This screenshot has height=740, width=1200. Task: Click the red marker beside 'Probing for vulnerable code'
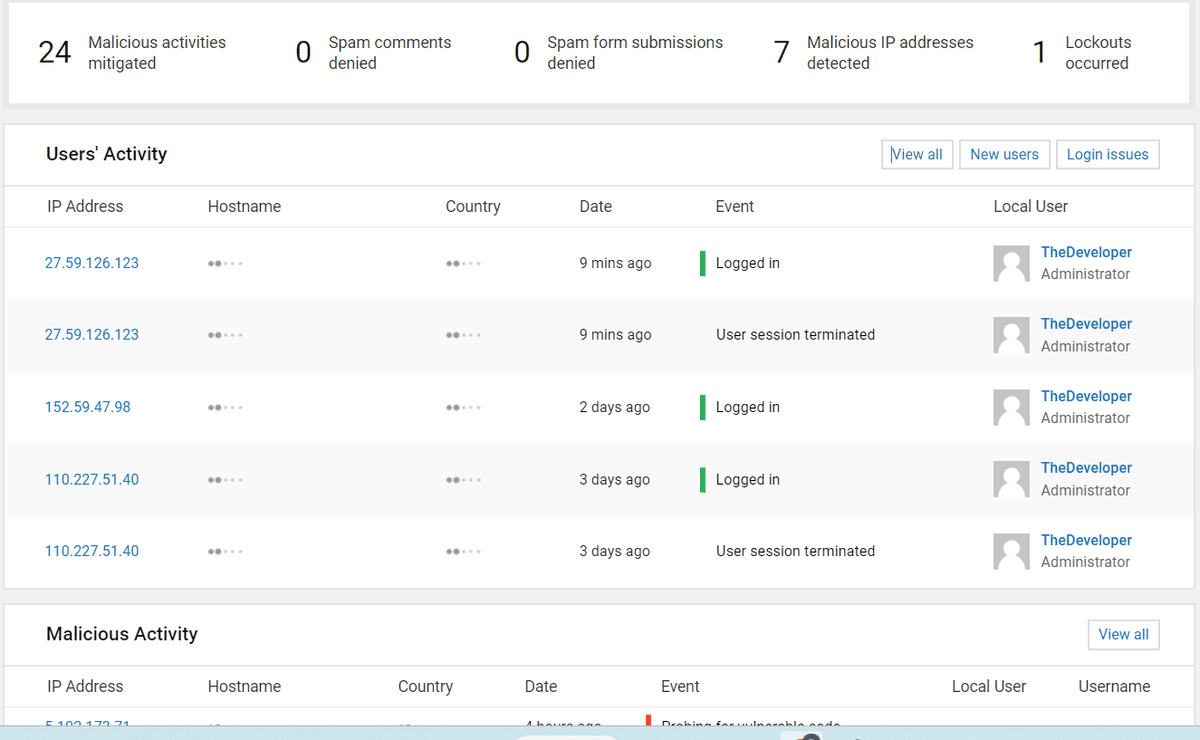point(650,719)
